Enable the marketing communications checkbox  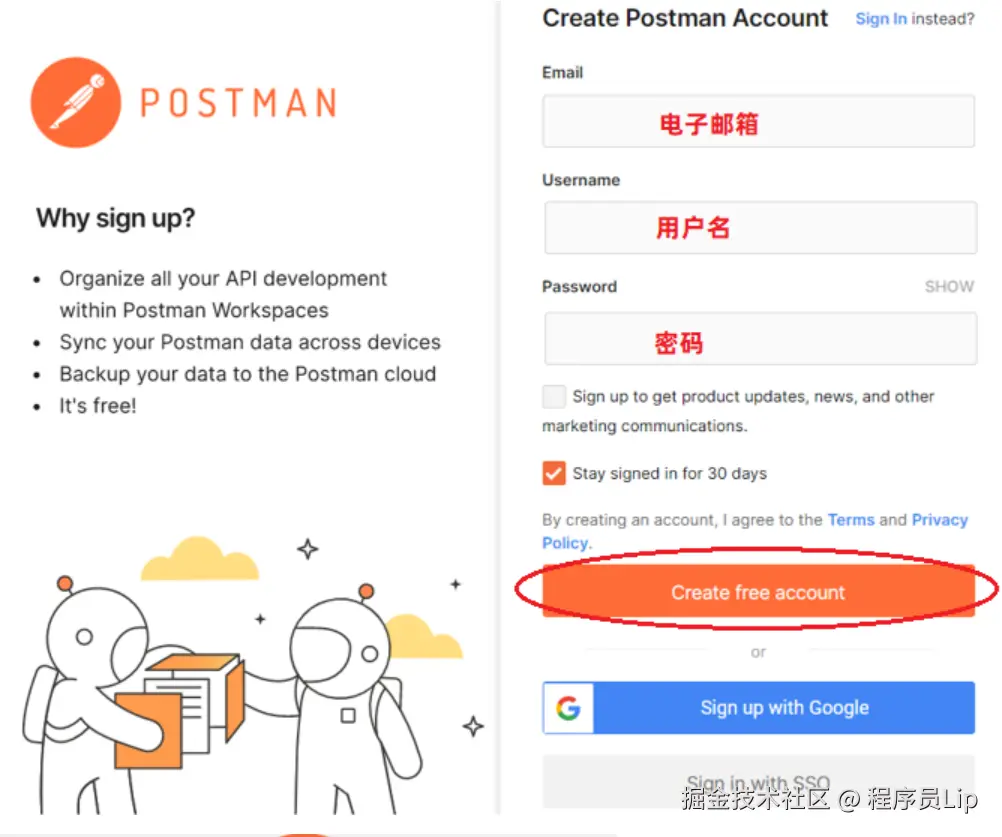pos(553,397)
